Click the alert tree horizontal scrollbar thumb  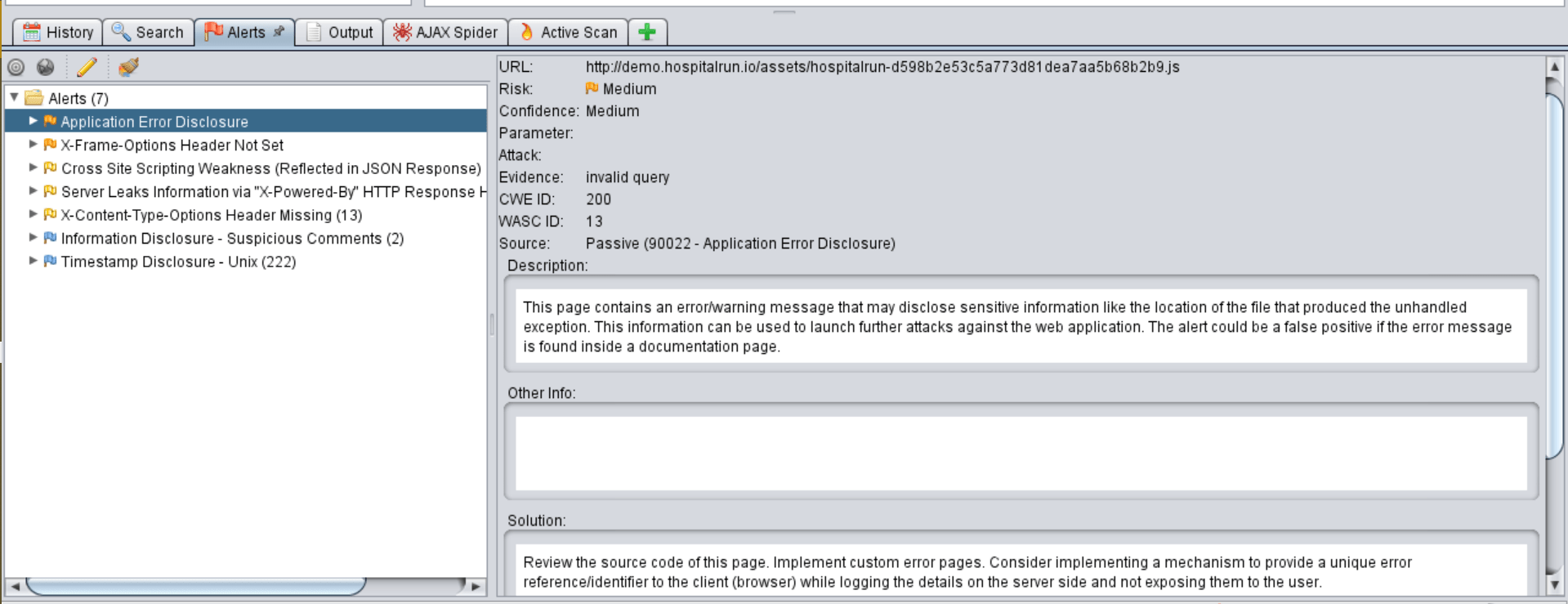tap(196, 586)
